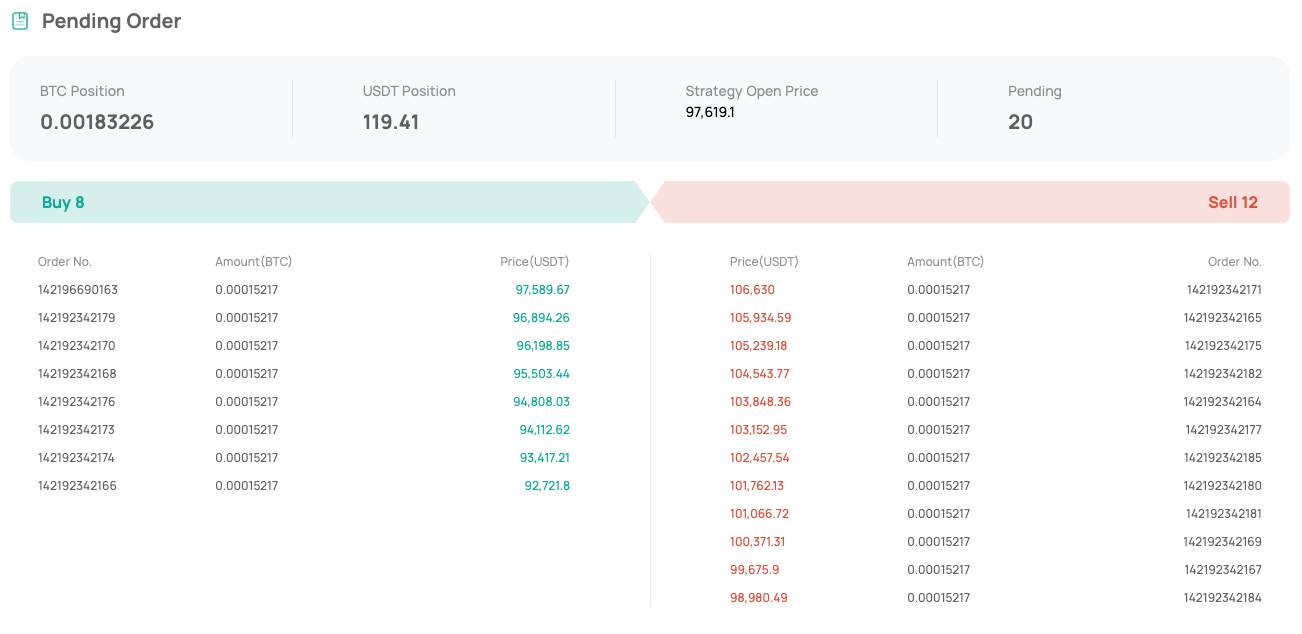Click the buy-side Order No. column header

pyautogui.click(x=65, y=262)
